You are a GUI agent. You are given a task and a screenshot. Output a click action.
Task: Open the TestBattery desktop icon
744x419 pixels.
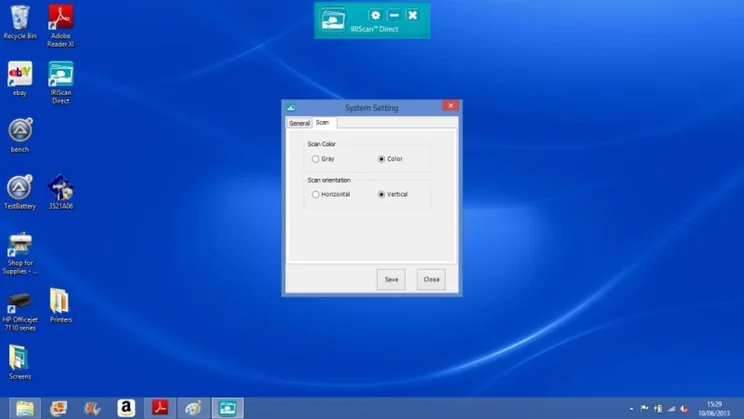20,188
